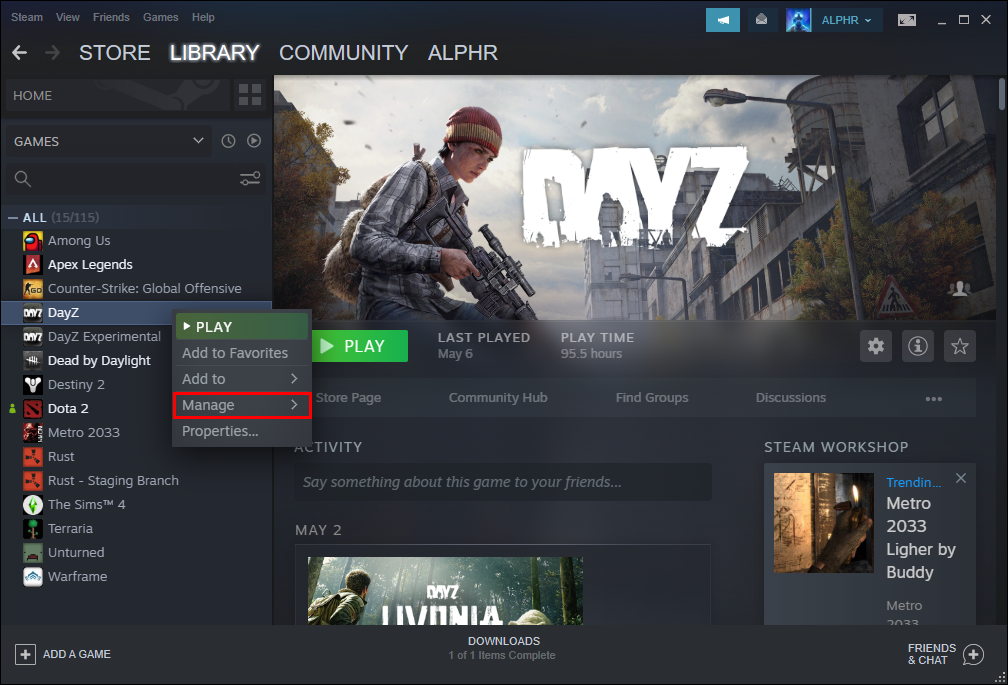
Task: Open the inbox envelope icon
Action: tap(761, 20)
